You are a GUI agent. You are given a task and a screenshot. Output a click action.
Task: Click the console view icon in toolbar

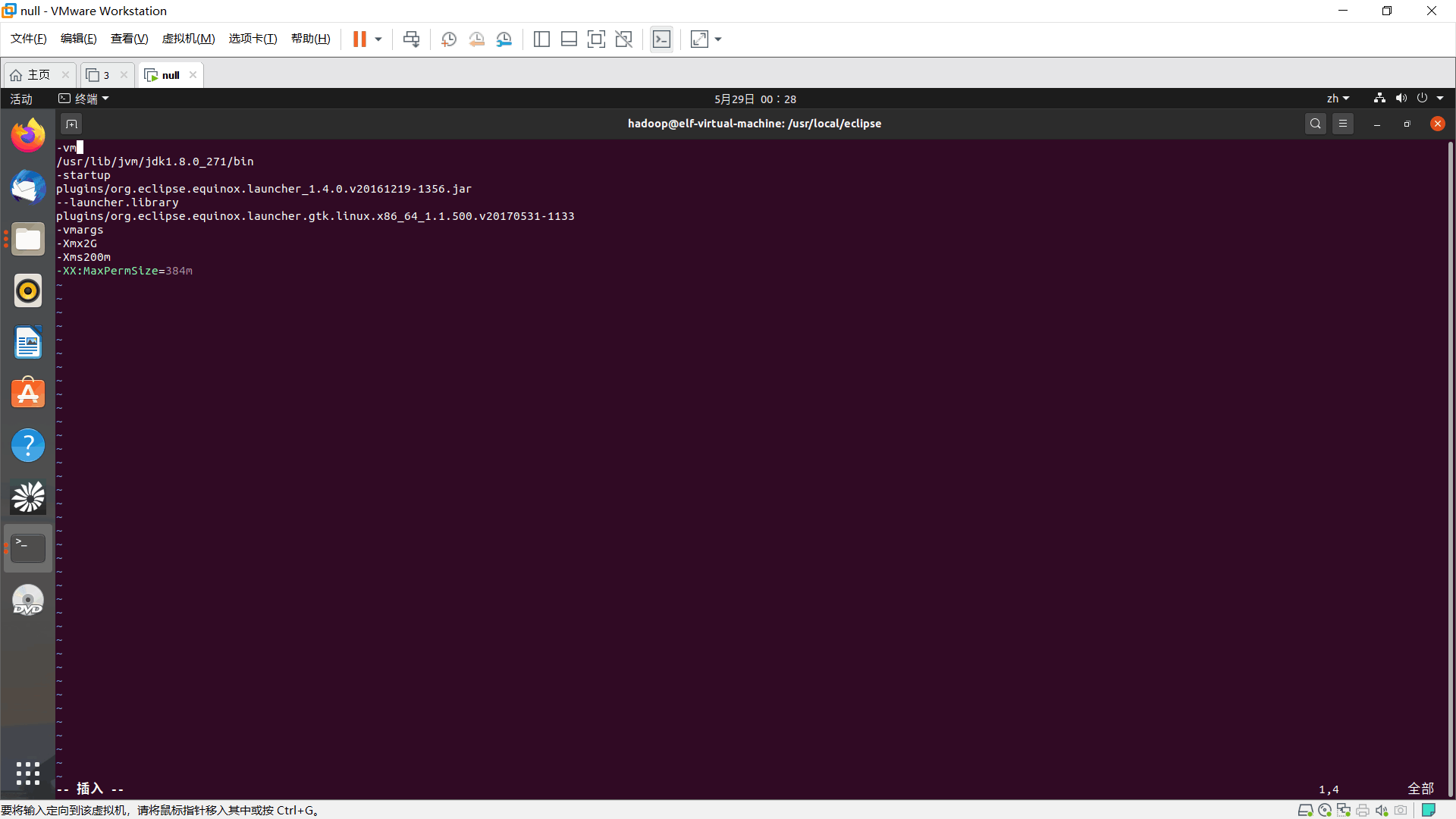coord(661,39)
